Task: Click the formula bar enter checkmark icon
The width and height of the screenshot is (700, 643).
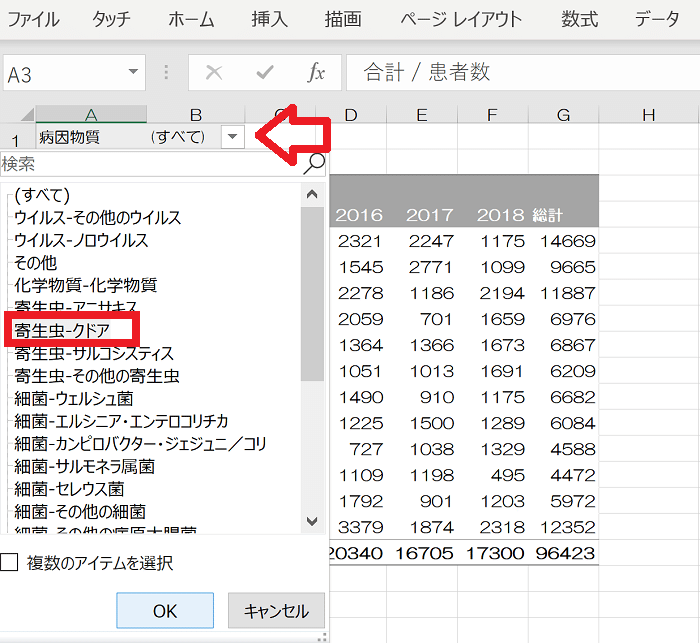Action: 265,72
